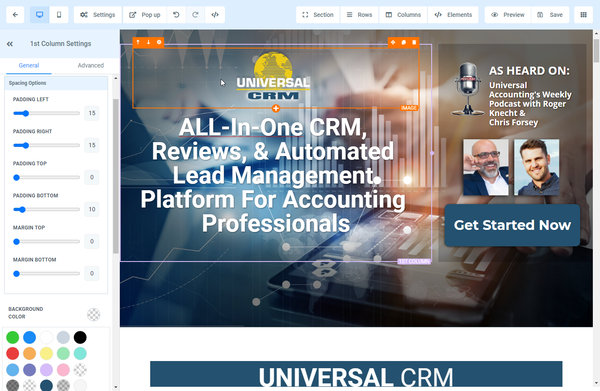Edit the Padding Bottom value field

tap(92, 210)
